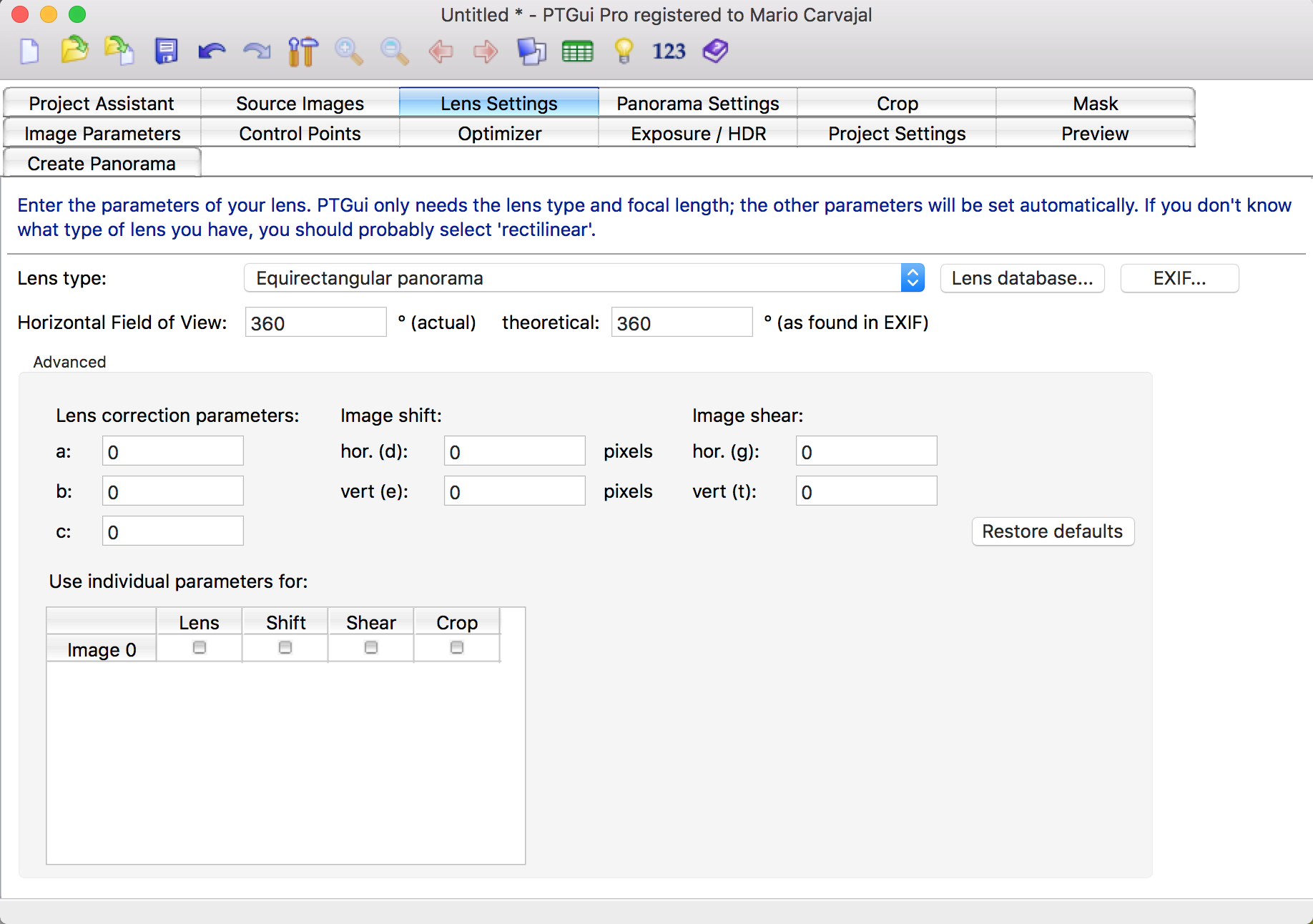Click the Undo arrow icon
Viewport: 1313px width, 924px height.
click(x=212, y=51)
